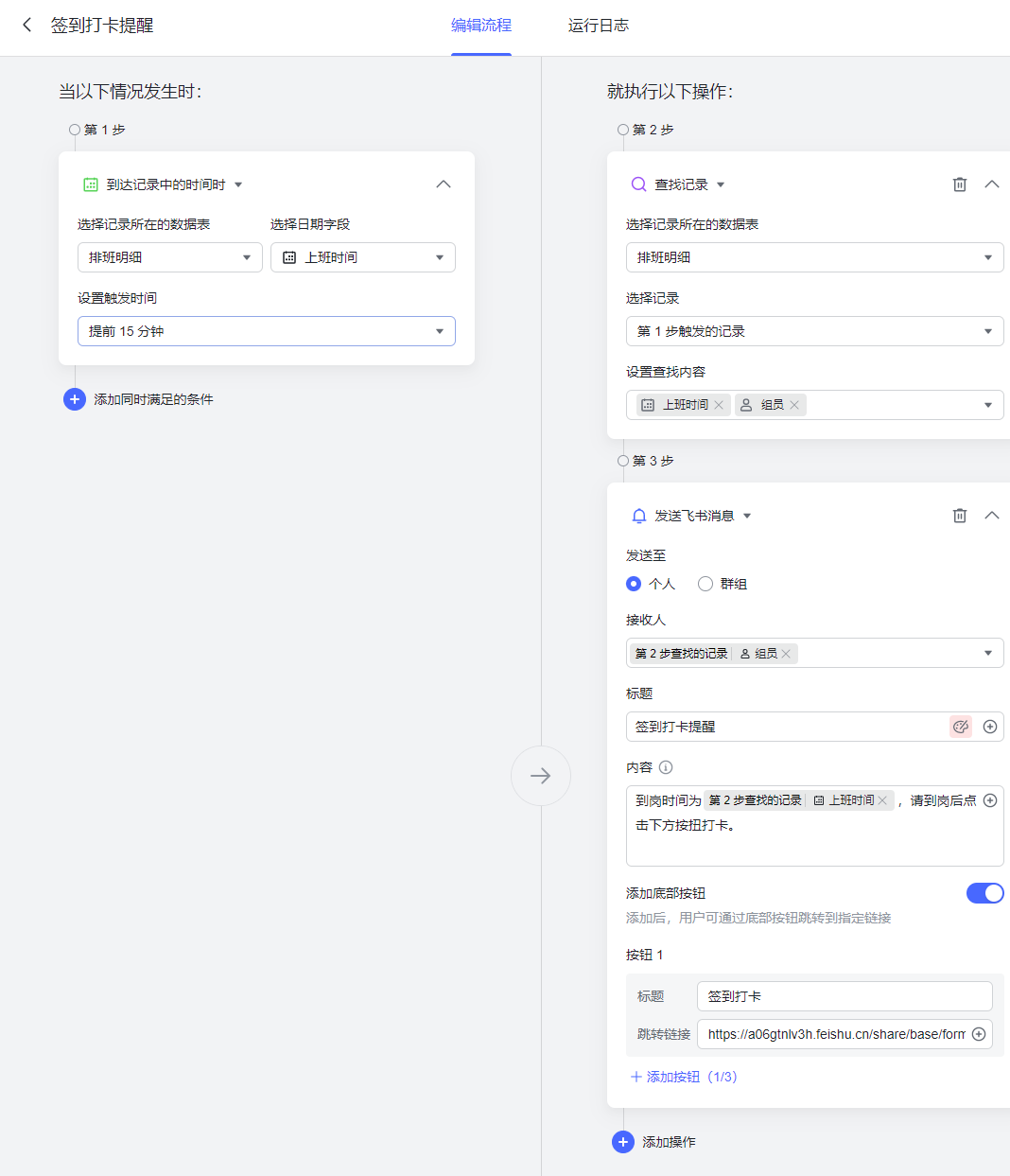Click the blue plus icon for 添加操作
This screenshot has height=1176, width=1010.
pos(623,1142)
